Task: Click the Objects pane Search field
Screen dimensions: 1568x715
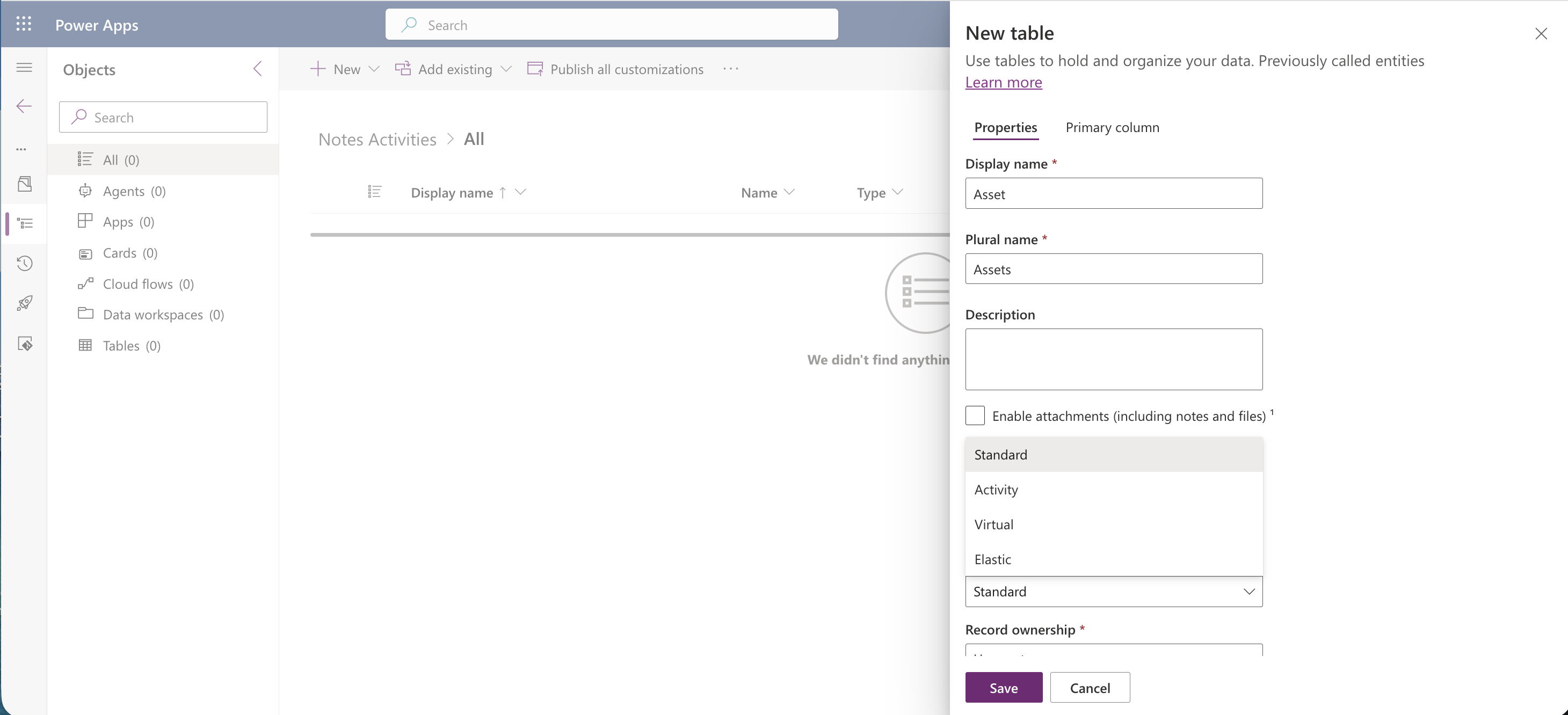Action: point(163,117)
